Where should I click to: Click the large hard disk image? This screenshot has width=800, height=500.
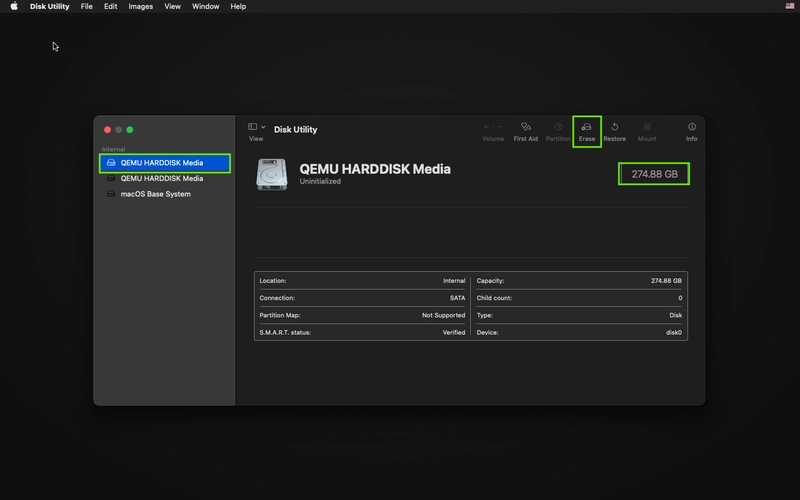point(271,174)
